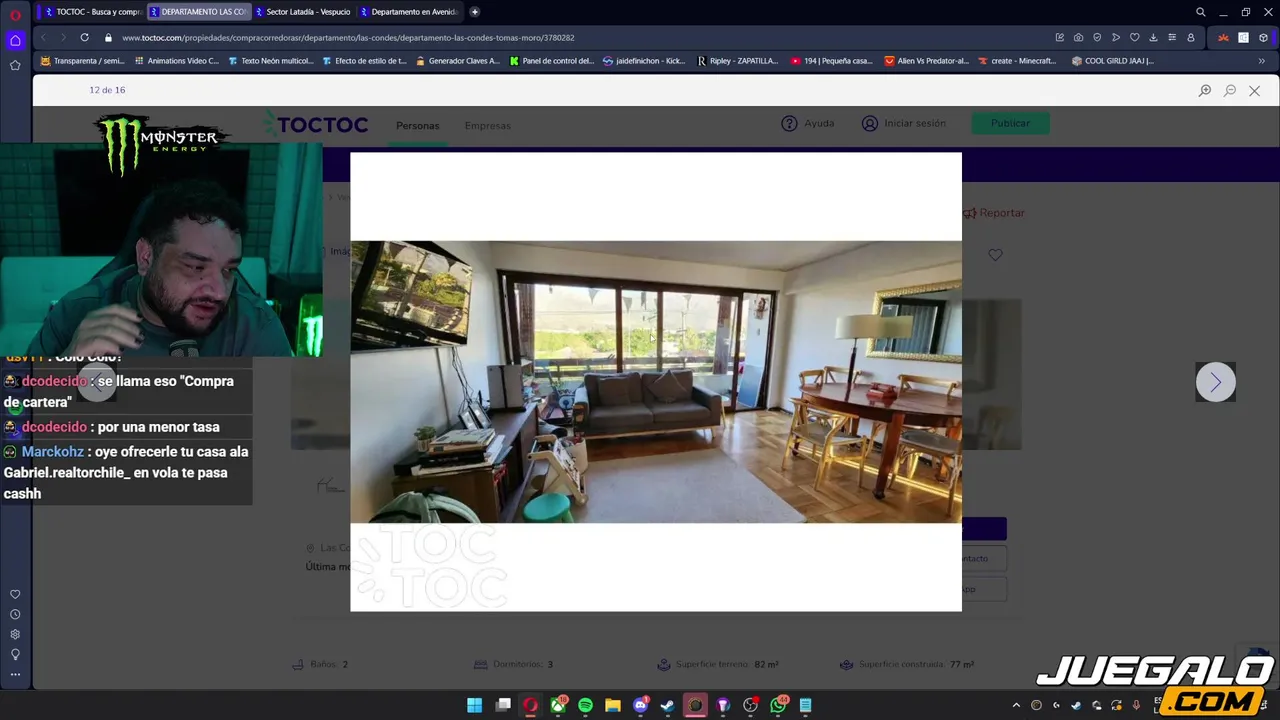1280x720 pixels.
Task: Open Spotify from taskbar
Action: 585,705
